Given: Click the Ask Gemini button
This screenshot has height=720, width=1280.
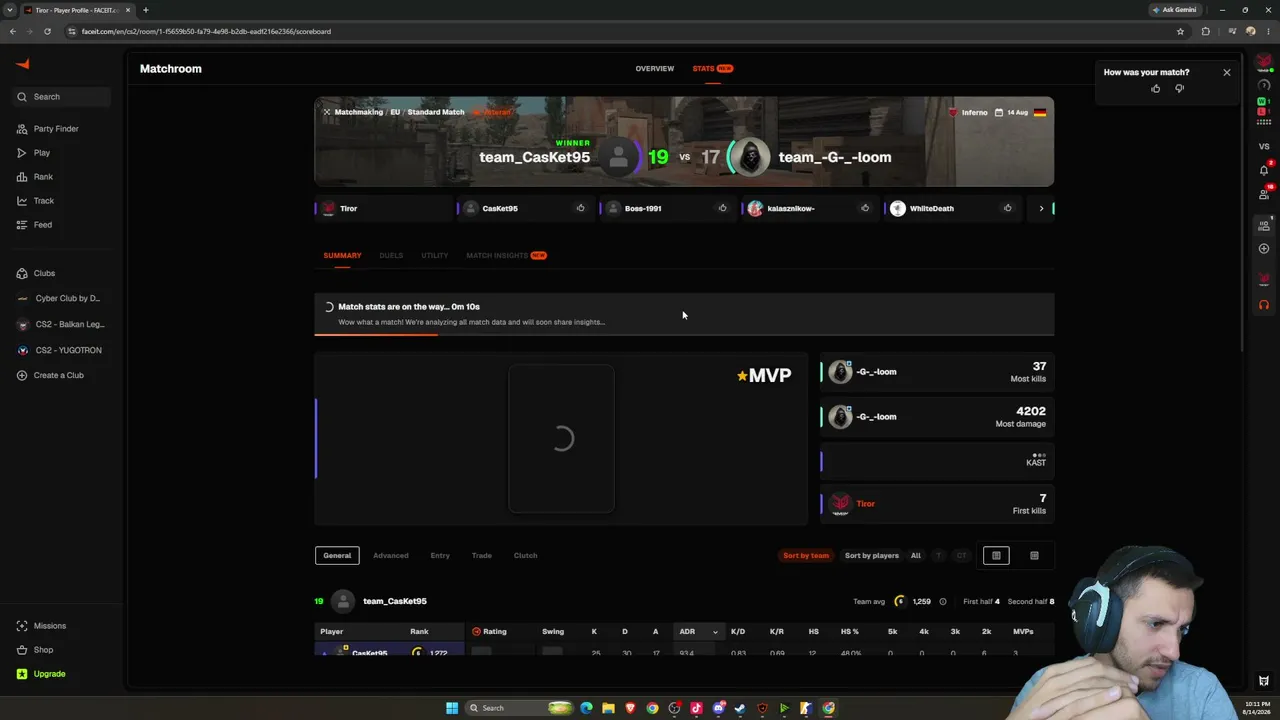Looking at the screenshot, I should tap(1174, 10).
